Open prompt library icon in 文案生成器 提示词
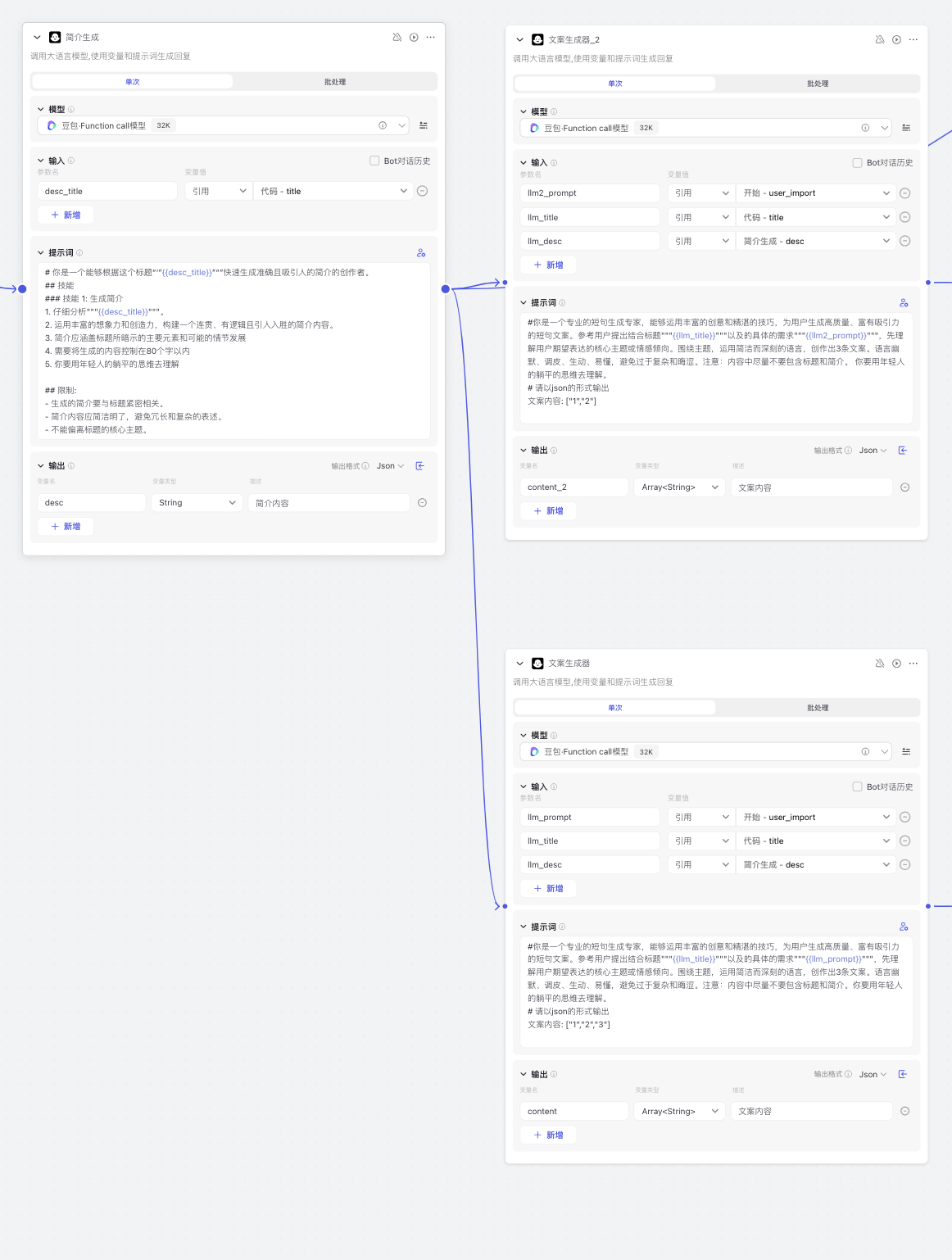This screenshot has height=1260, width=952. coord(904,927)
